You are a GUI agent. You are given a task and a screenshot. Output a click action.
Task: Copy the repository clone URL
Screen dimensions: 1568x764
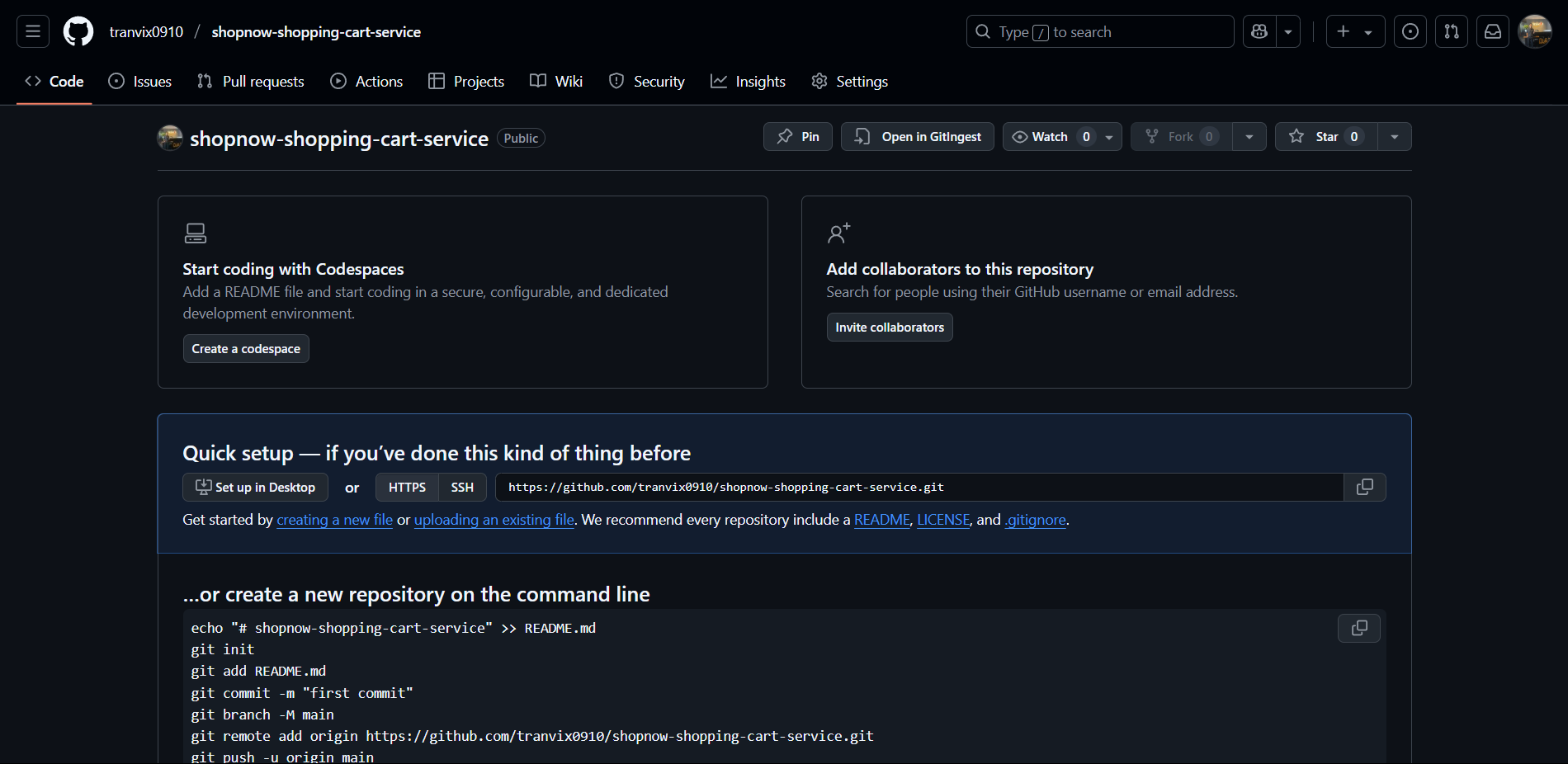coord(1363,487)
